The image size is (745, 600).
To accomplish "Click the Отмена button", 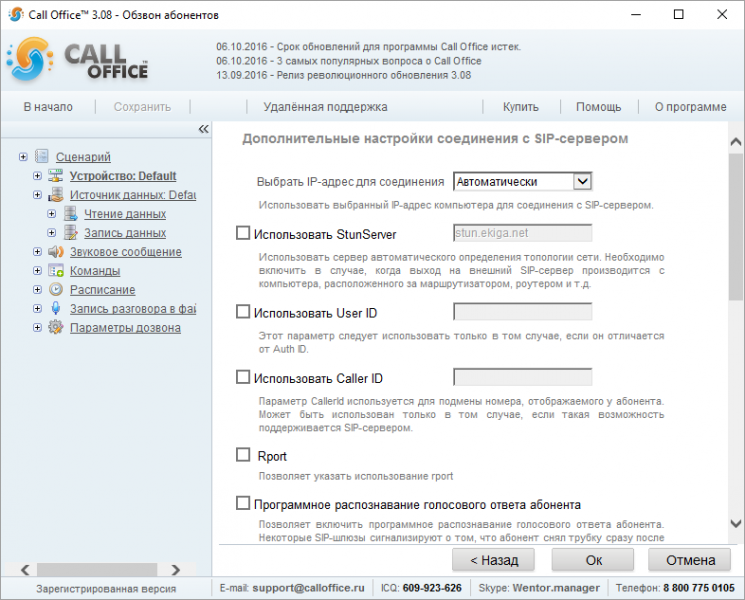I will [689, 560].
